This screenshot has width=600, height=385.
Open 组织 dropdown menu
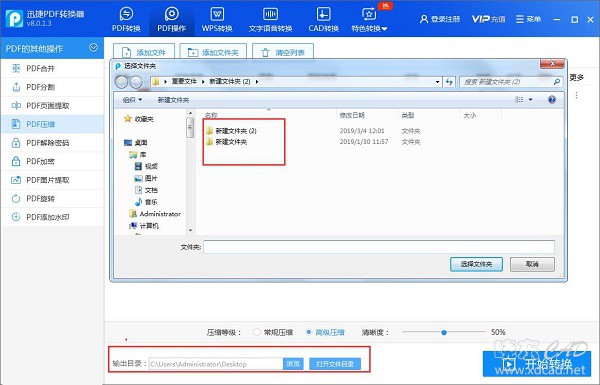(132, 100)
